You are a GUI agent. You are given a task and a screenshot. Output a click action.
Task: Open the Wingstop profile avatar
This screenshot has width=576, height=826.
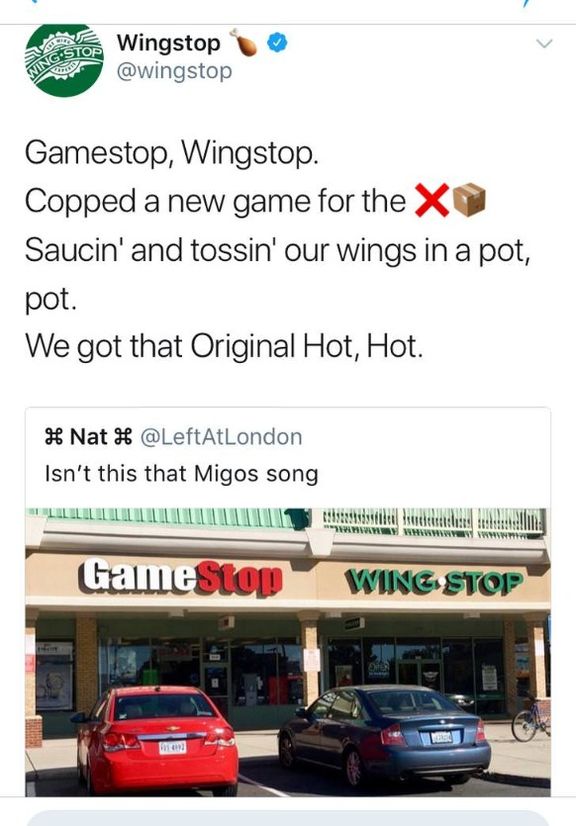[64, 59]
